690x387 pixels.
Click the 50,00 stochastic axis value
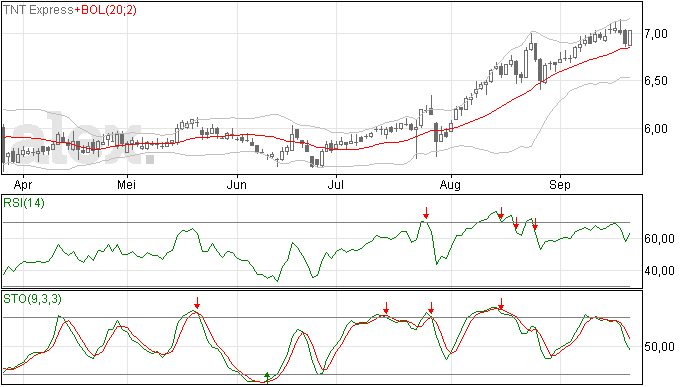pyautogui.click(x=659, y=347)
